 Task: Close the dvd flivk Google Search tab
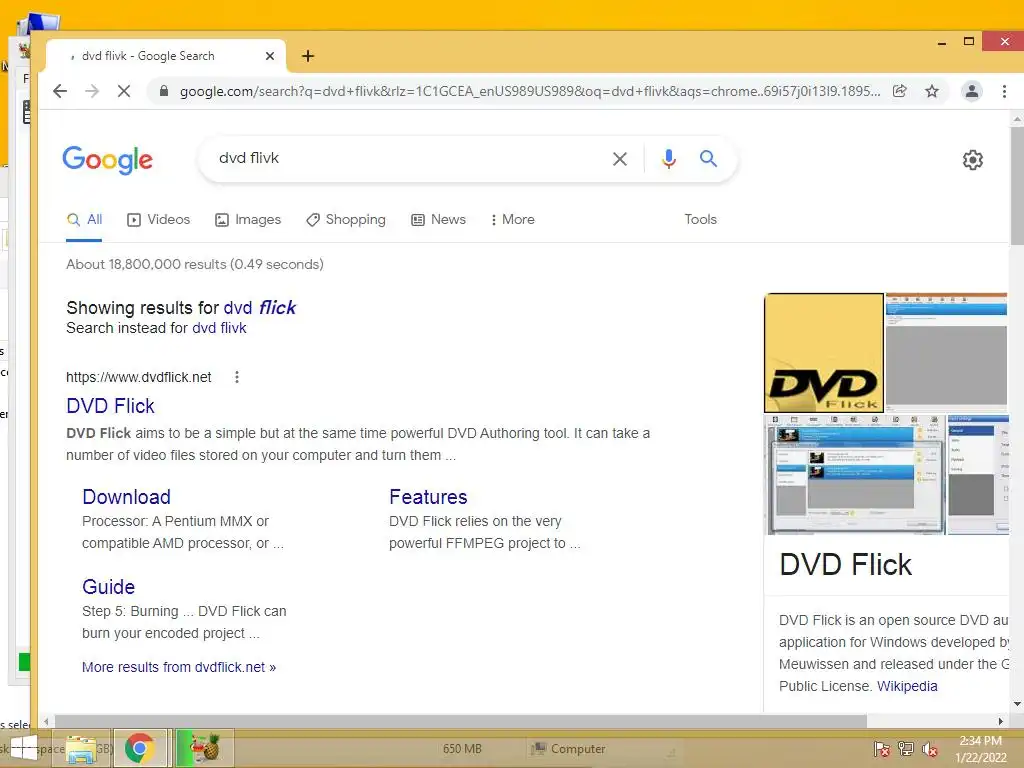pyautogui.click(x=270, y=56)
